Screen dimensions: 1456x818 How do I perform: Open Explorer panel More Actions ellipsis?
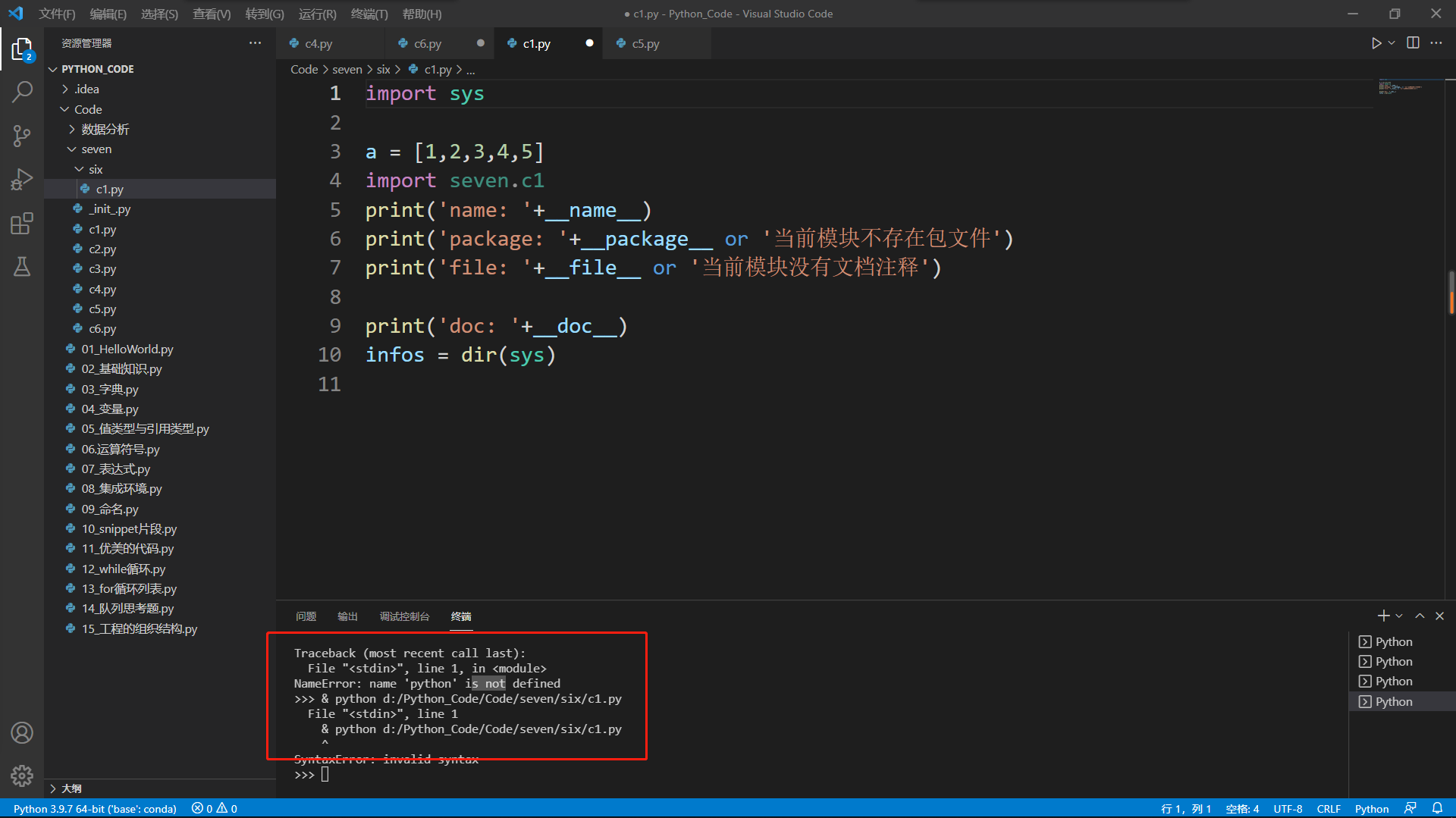[x=255, y=43]
